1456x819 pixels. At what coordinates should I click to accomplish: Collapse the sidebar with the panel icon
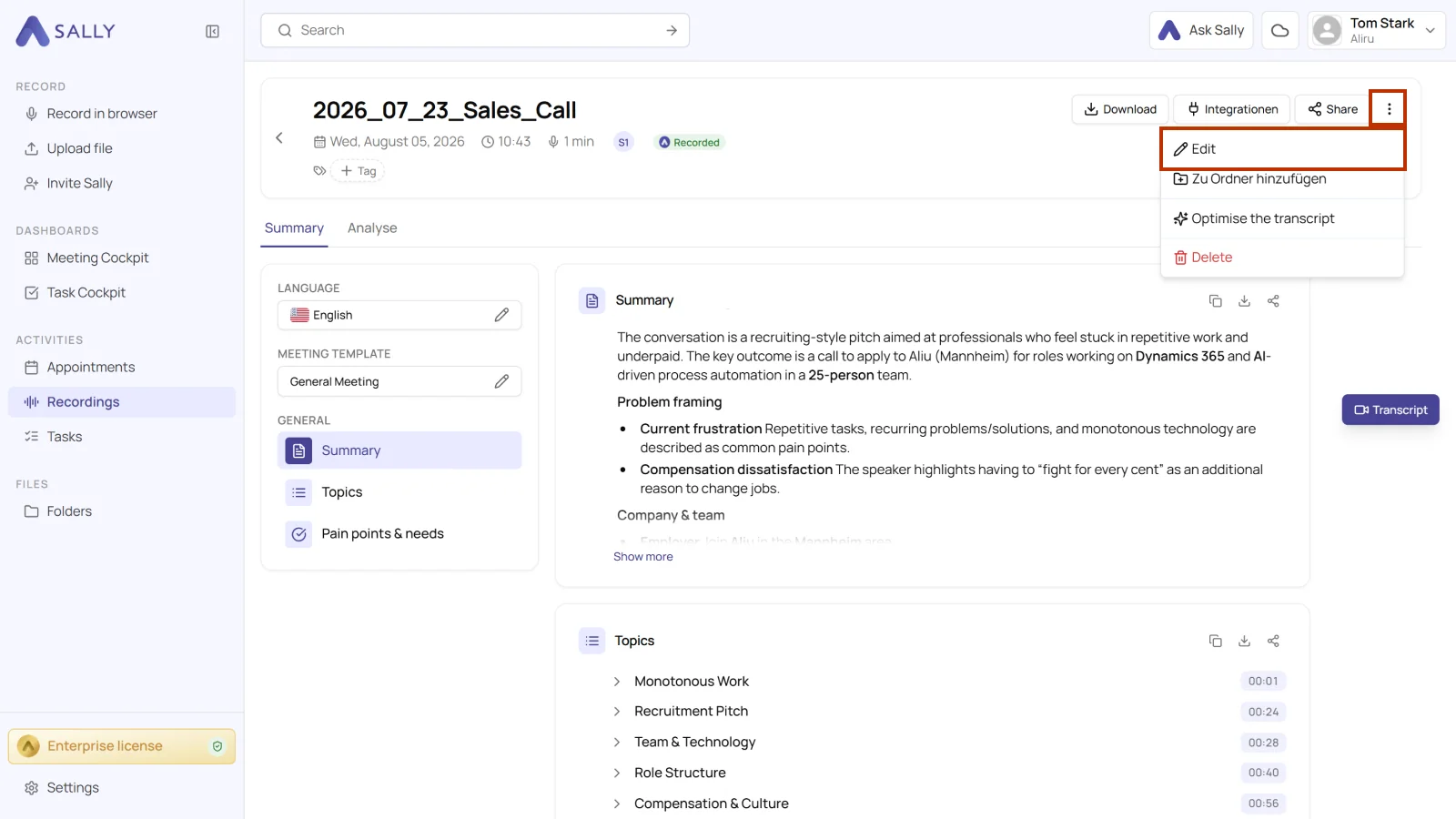212,32
